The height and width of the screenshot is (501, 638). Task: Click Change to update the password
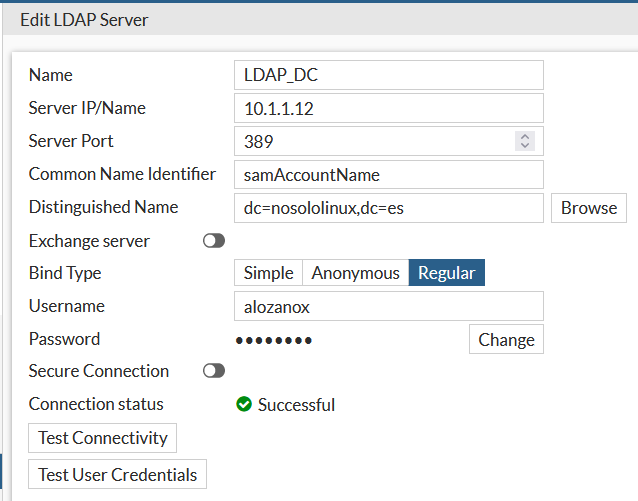point(506,339)
